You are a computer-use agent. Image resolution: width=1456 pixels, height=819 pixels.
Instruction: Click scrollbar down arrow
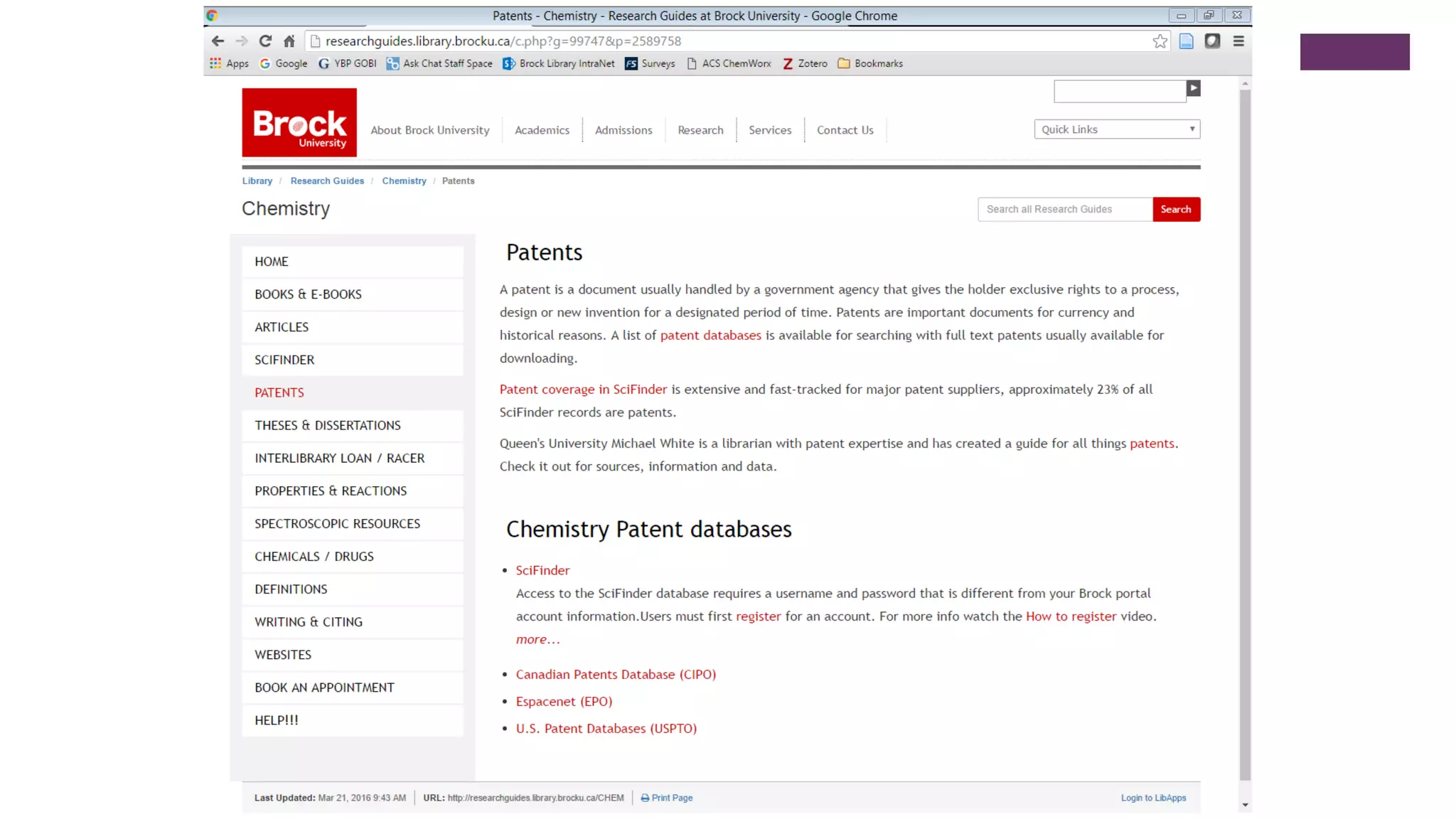coord(1244,805)
